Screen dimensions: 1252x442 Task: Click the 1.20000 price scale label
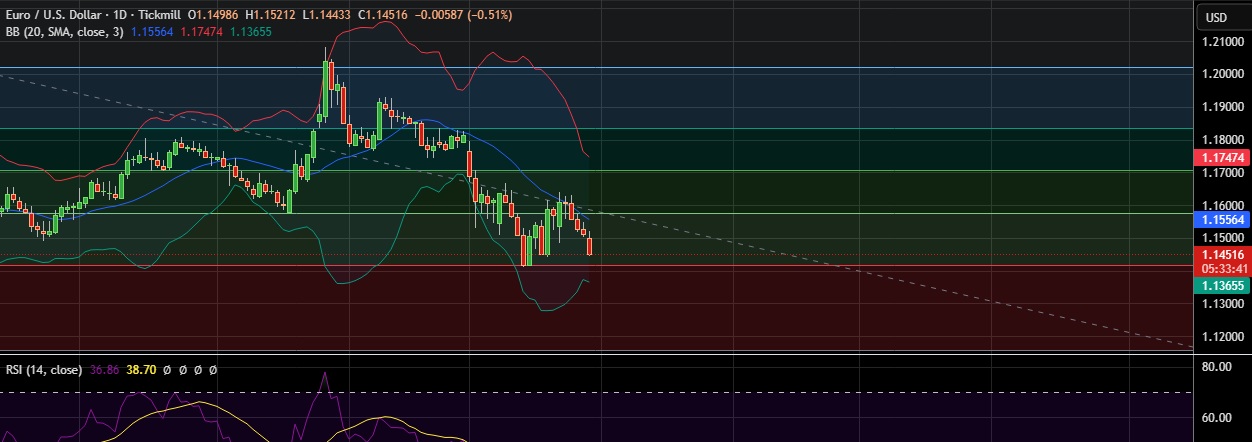[1221, 75]
